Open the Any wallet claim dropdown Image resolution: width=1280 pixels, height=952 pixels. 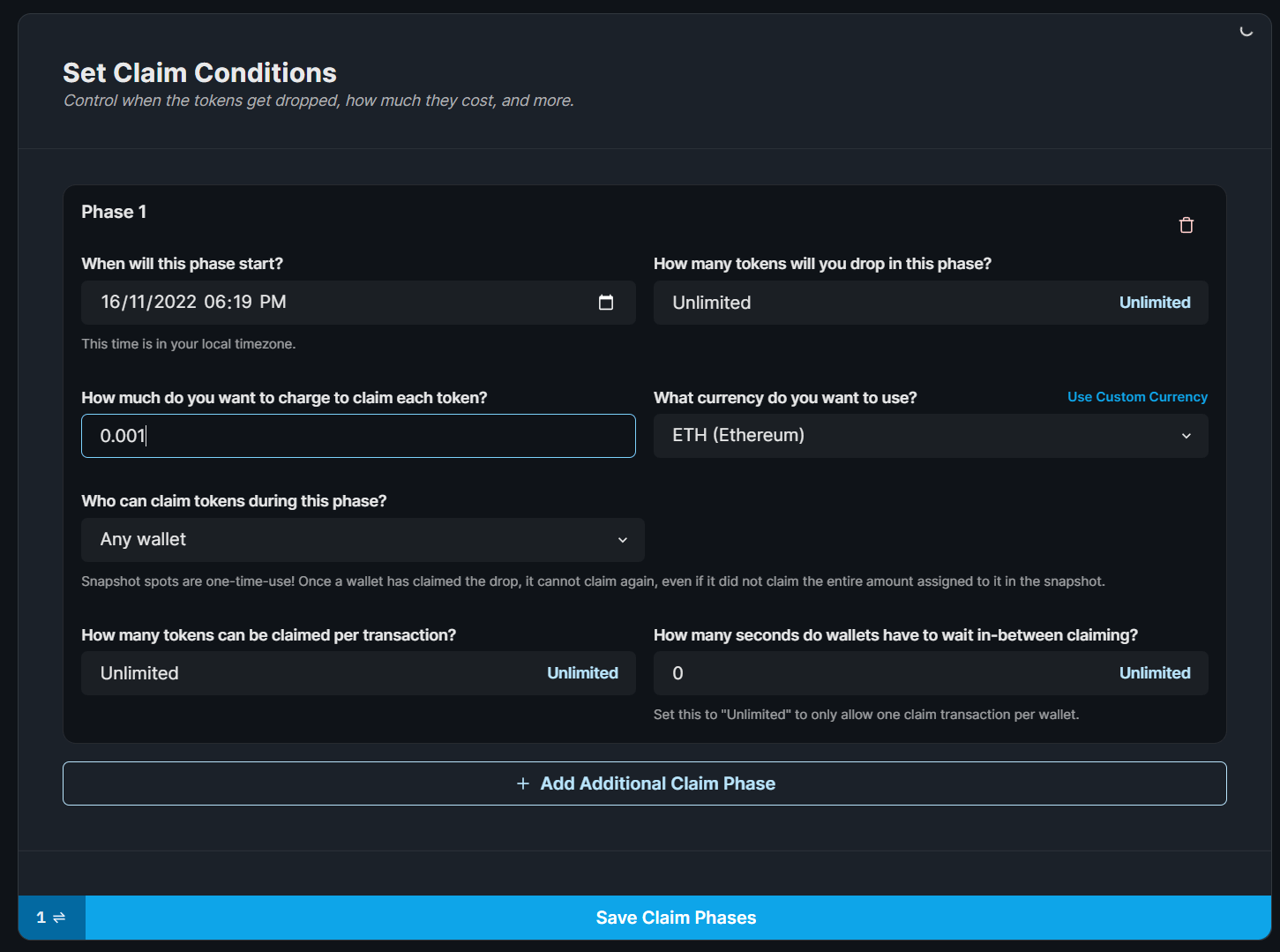point(363,539)
